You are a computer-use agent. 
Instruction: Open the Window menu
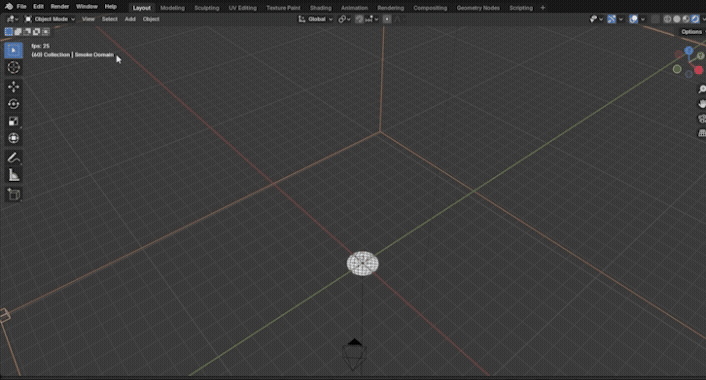tap(87, 7)
